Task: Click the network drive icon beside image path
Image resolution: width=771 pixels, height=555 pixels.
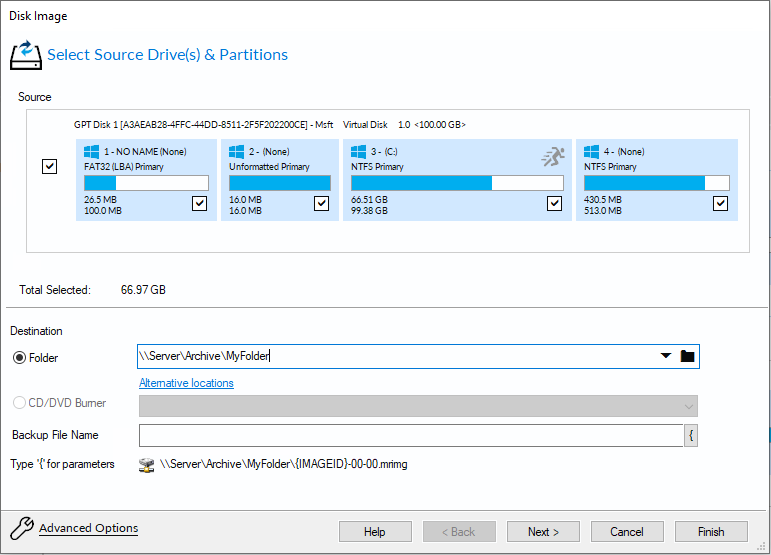Action: 147,464
